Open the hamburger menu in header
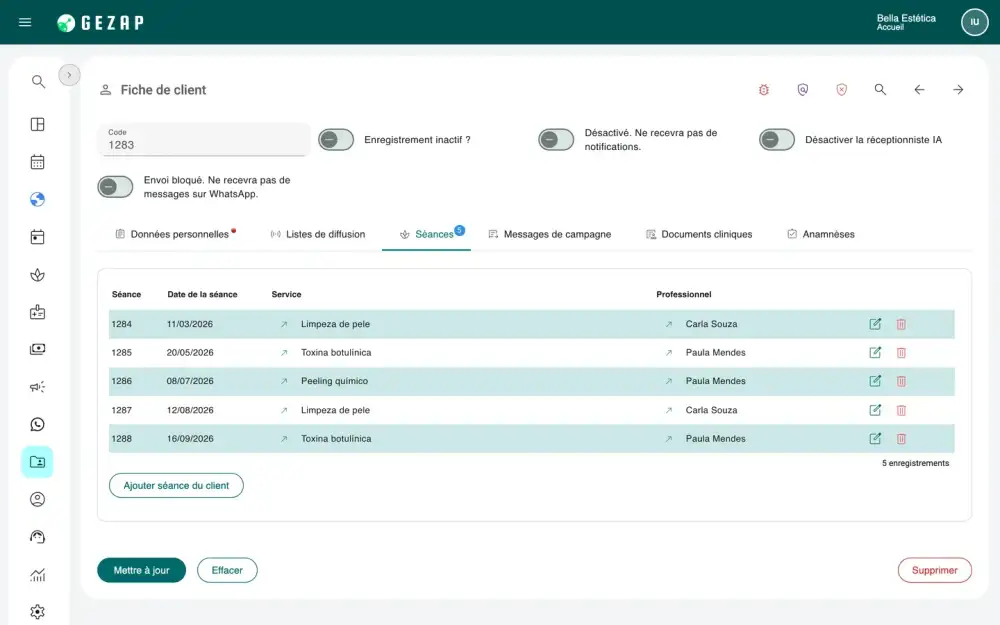1000x625 pixels. coord(25,22)
